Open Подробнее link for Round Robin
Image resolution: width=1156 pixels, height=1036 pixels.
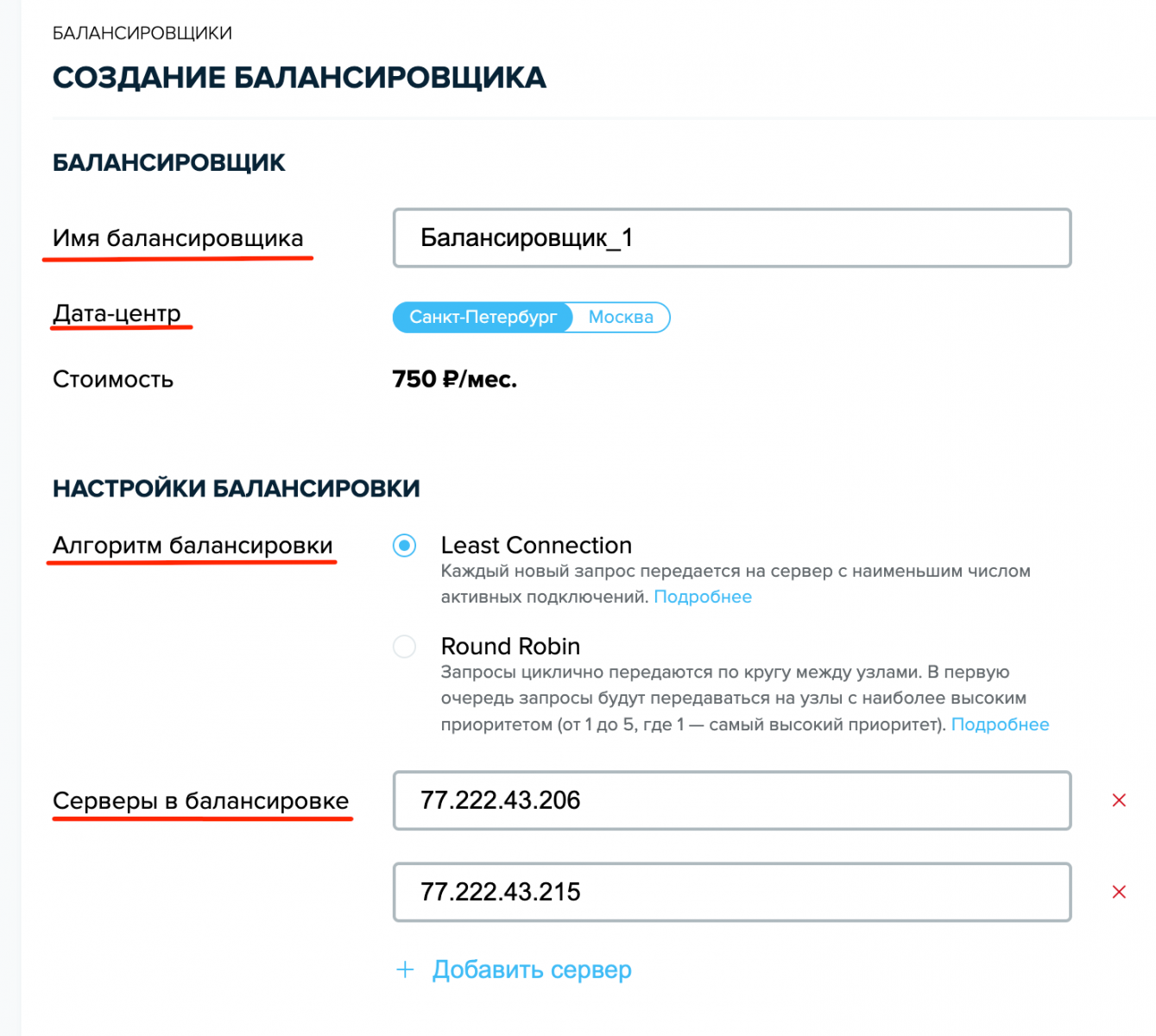1000,724
